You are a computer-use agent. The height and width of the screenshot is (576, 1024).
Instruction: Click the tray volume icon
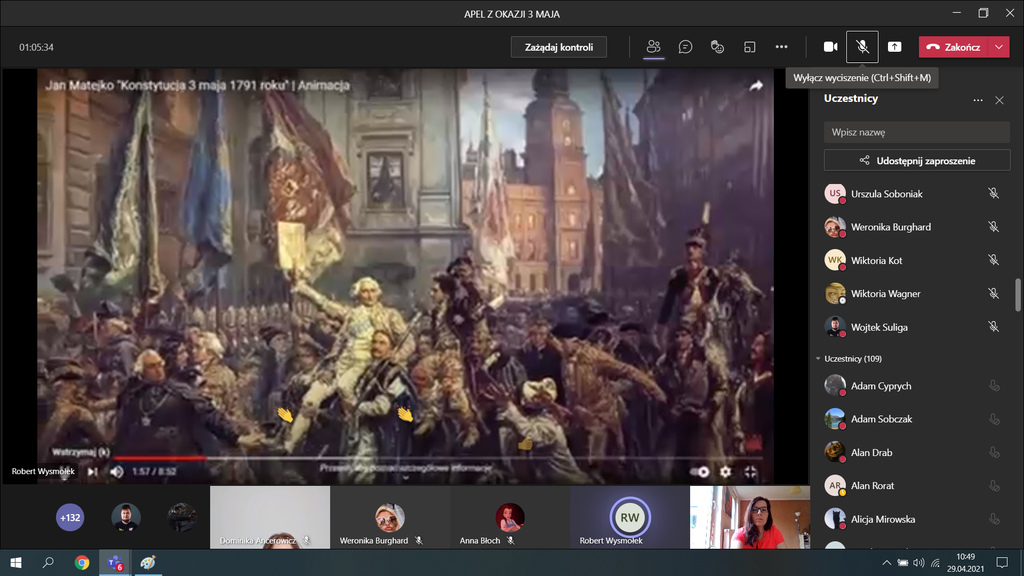[919, 562]
